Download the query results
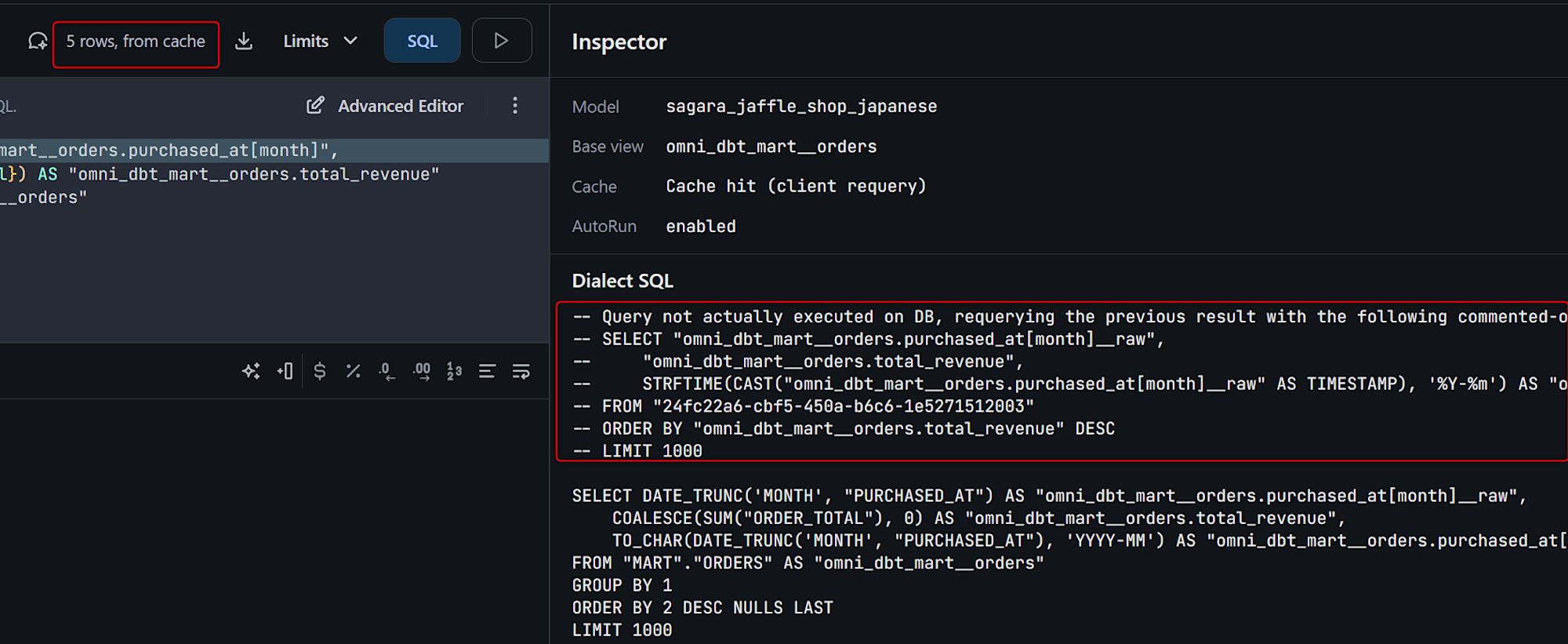Screen dimensions: 1568x644 coord(244,42)
